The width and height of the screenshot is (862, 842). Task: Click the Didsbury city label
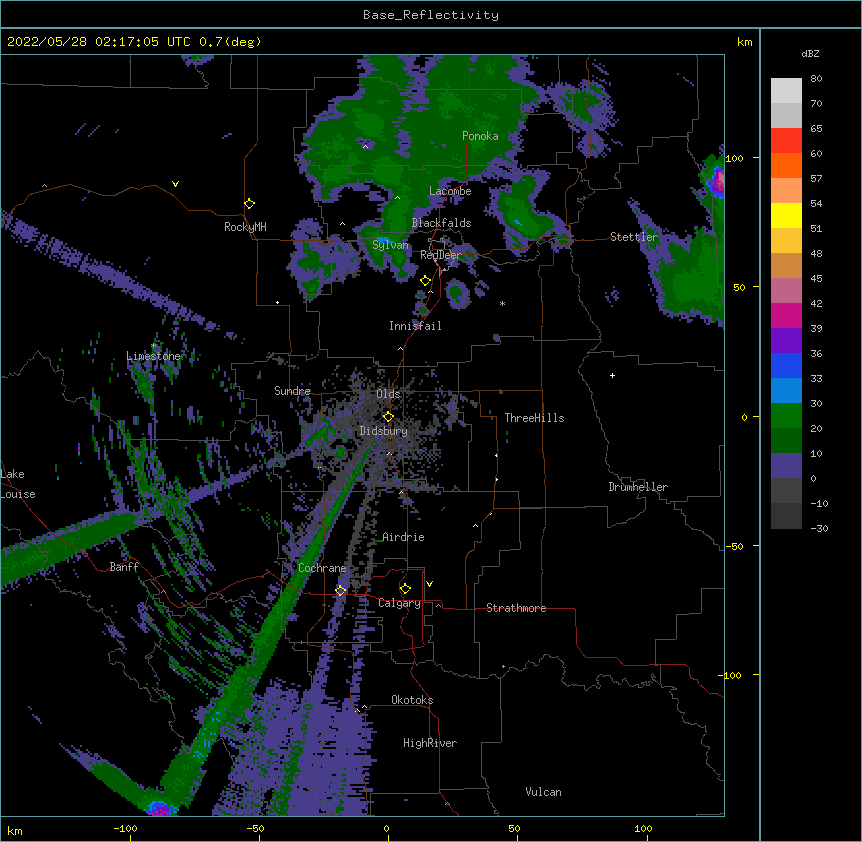coord(383,431)
